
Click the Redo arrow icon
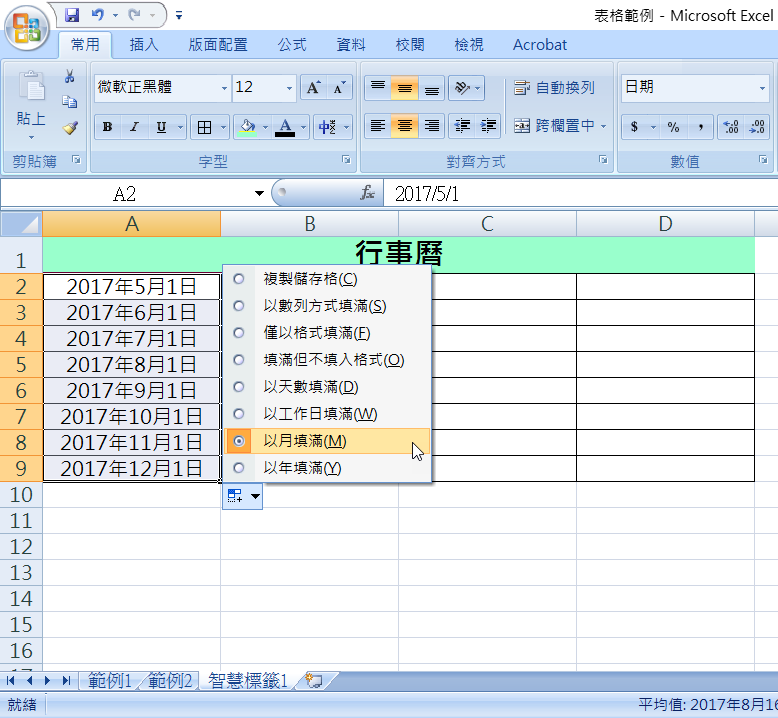pyautogui.click(x=134, y=15)
